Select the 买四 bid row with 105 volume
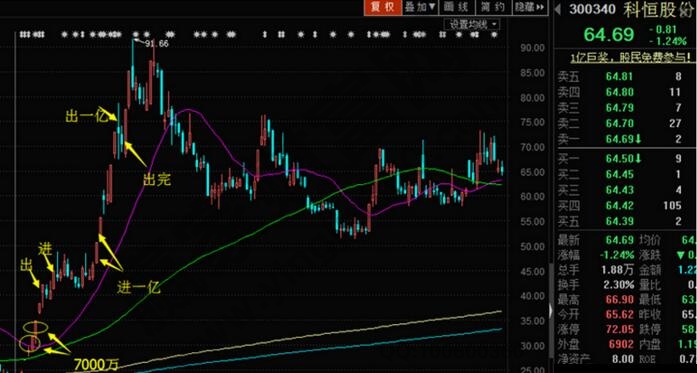The width and height of the screenshot is (697, 373). [x=622, y=205]
